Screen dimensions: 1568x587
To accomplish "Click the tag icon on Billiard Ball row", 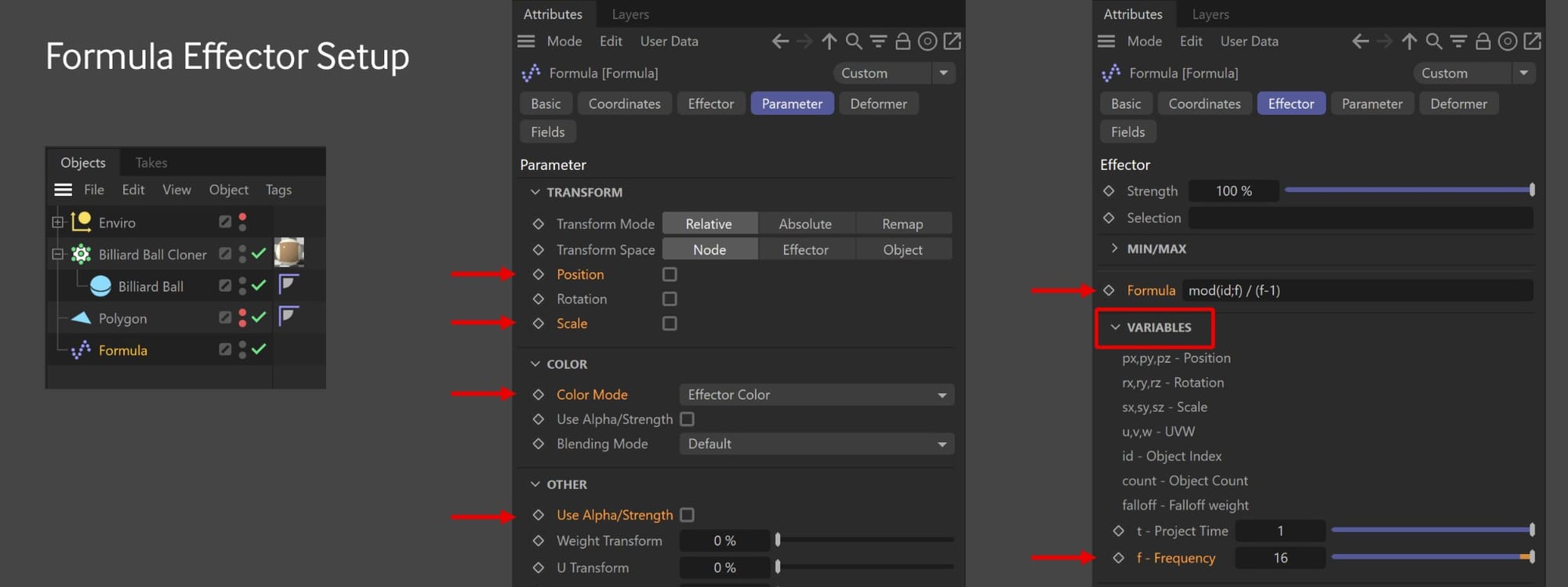I will point(289,284).
